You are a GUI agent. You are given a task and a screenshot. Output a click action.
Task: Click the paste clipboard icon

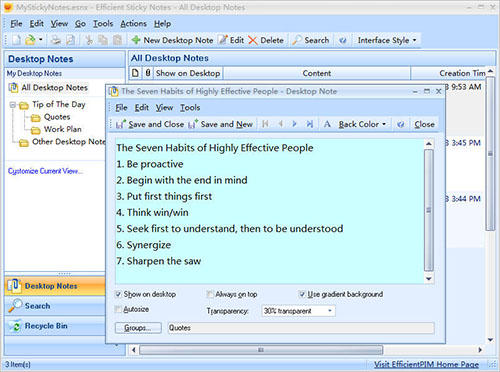[117, 40]
